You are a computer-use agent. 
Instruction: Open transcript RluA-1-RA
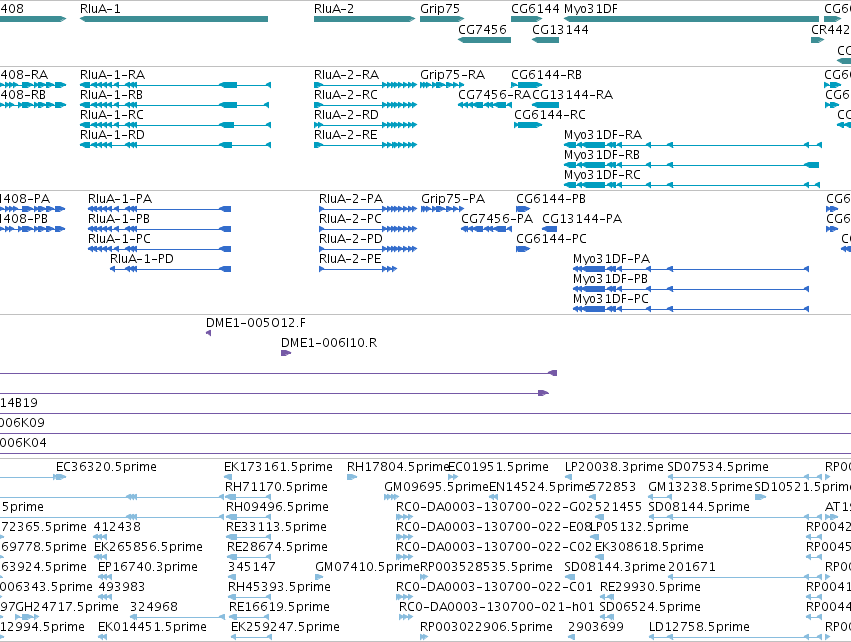point(112,74)
